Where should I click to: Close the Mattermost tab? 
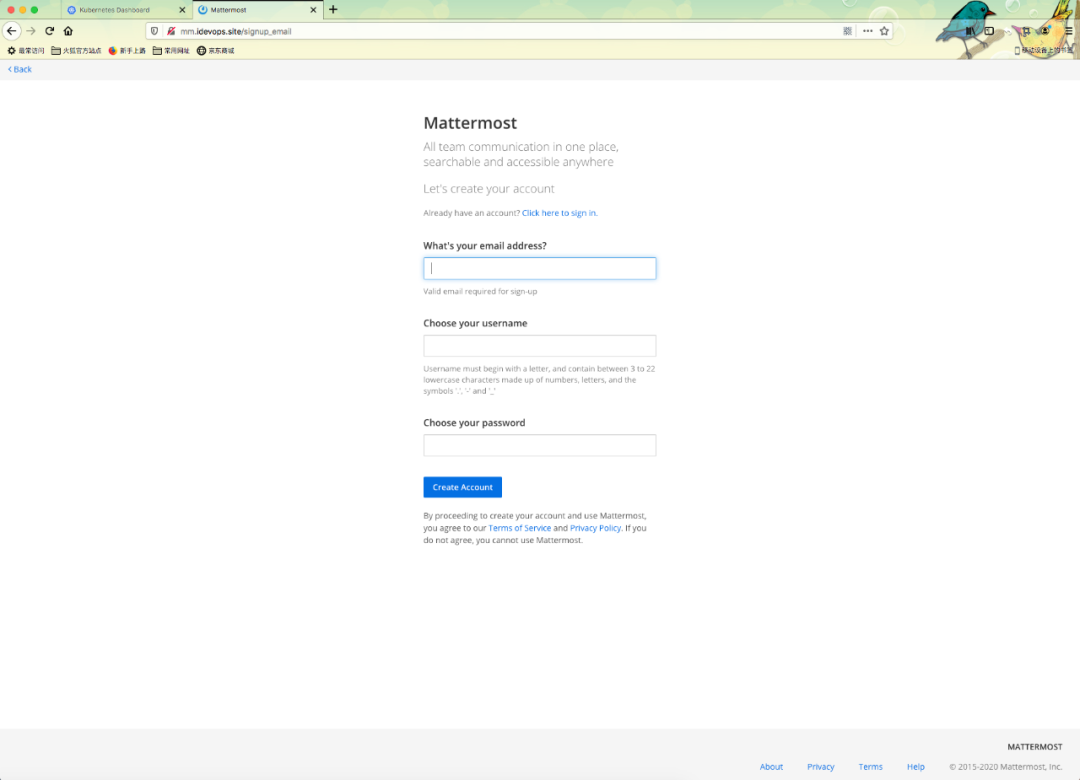click(313, 10)
